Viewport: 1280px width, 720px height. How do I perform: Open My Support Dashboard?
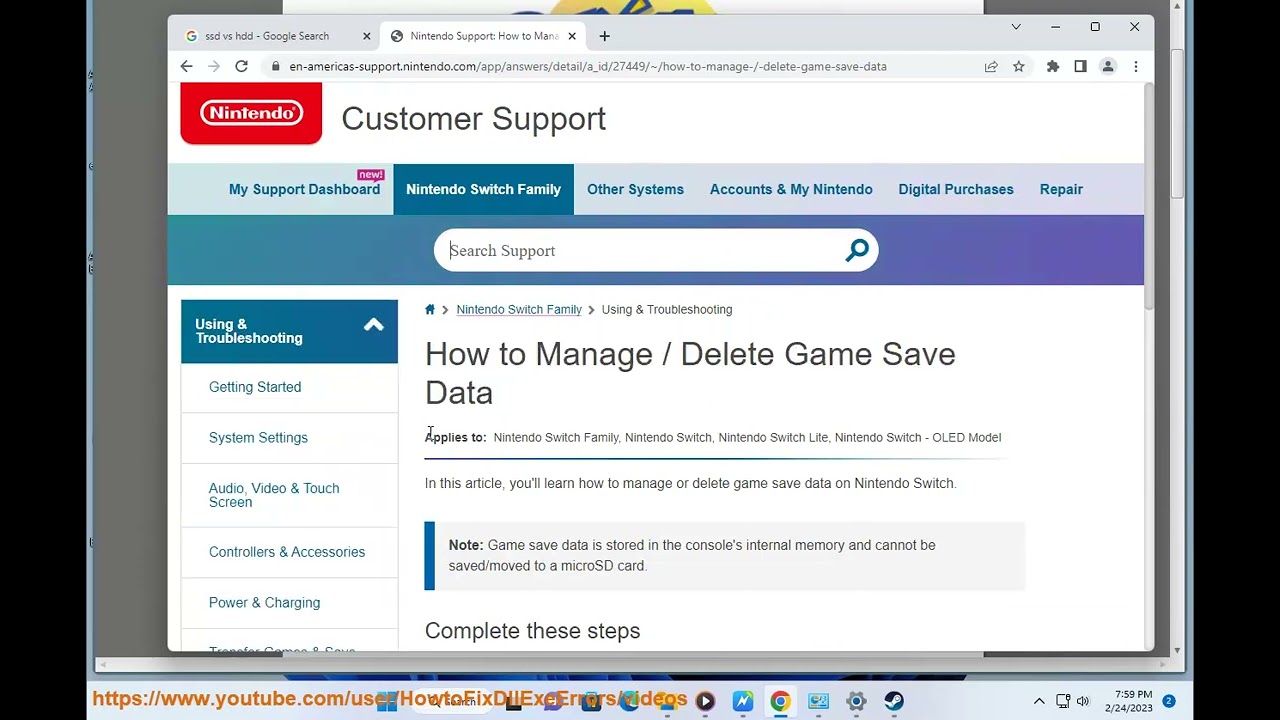[x=304, y=189]
